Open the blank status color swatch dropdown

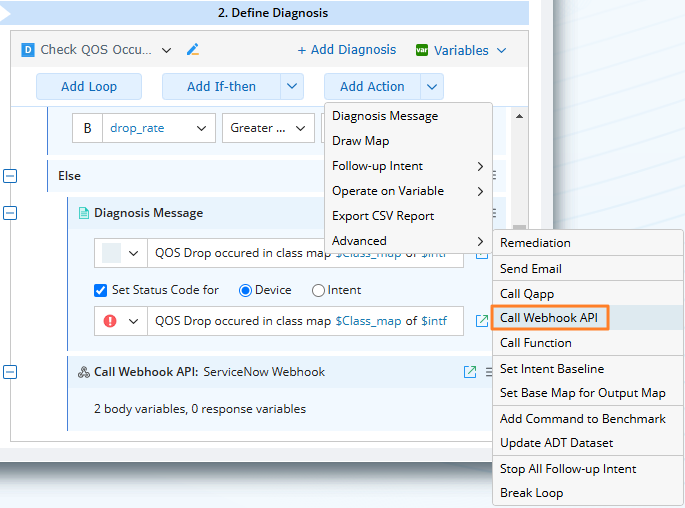point(120,253)
